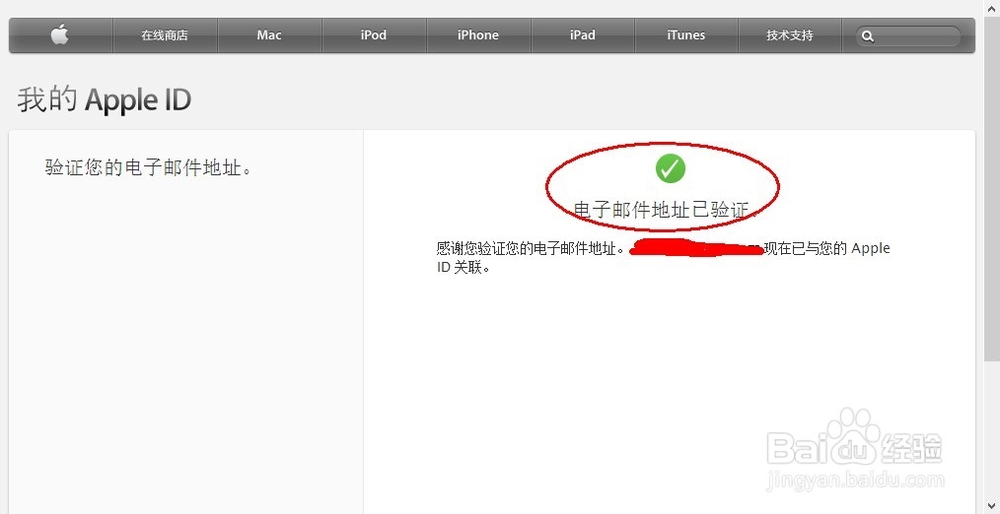This screenshot has width=1000, height=514.
Task: Open the iPad navigation item
Action: tap(582, 35)
